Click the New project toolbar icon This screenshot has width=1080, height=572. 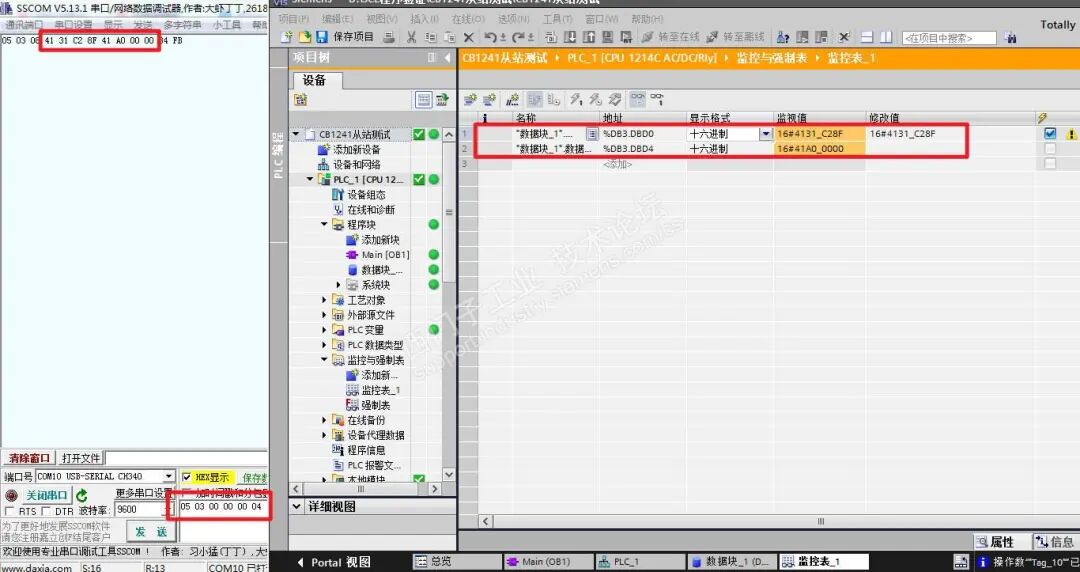point(287,37)
